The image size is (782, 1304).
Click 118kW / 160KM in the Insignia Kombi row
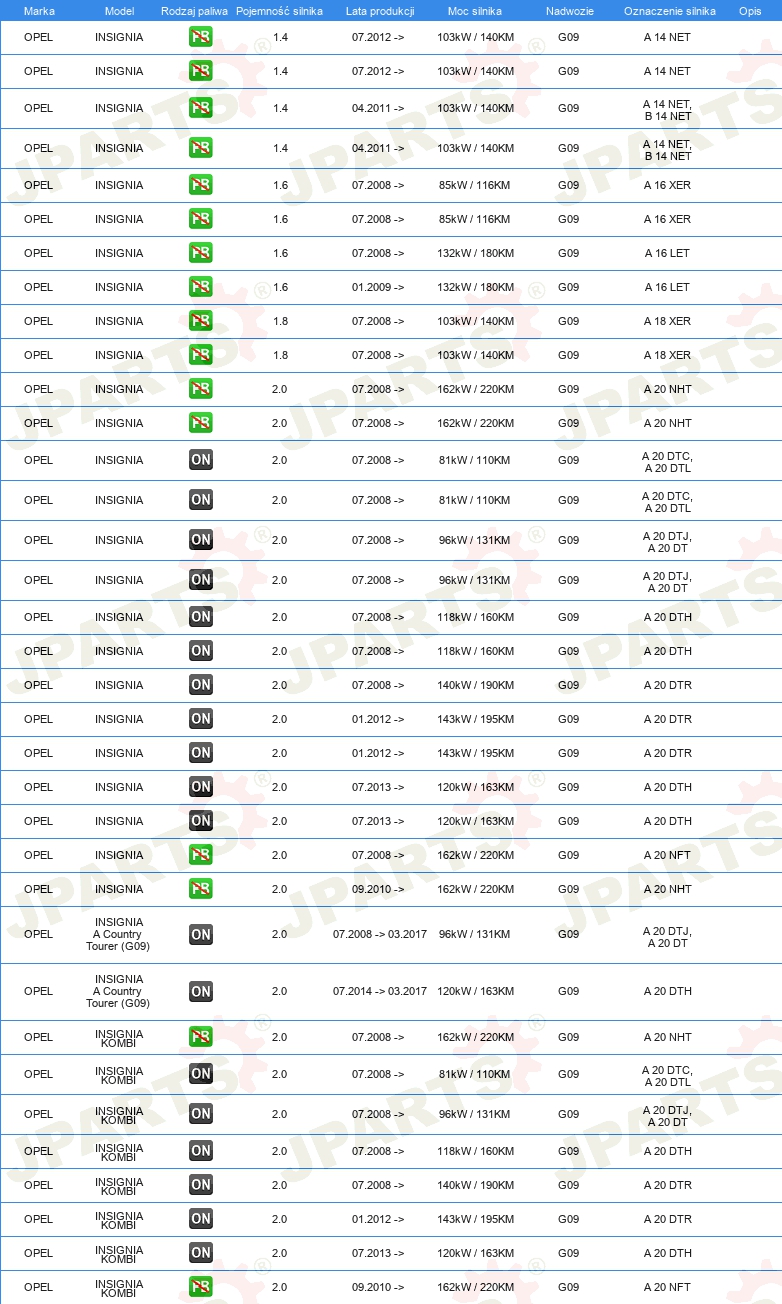point(475,1151)
